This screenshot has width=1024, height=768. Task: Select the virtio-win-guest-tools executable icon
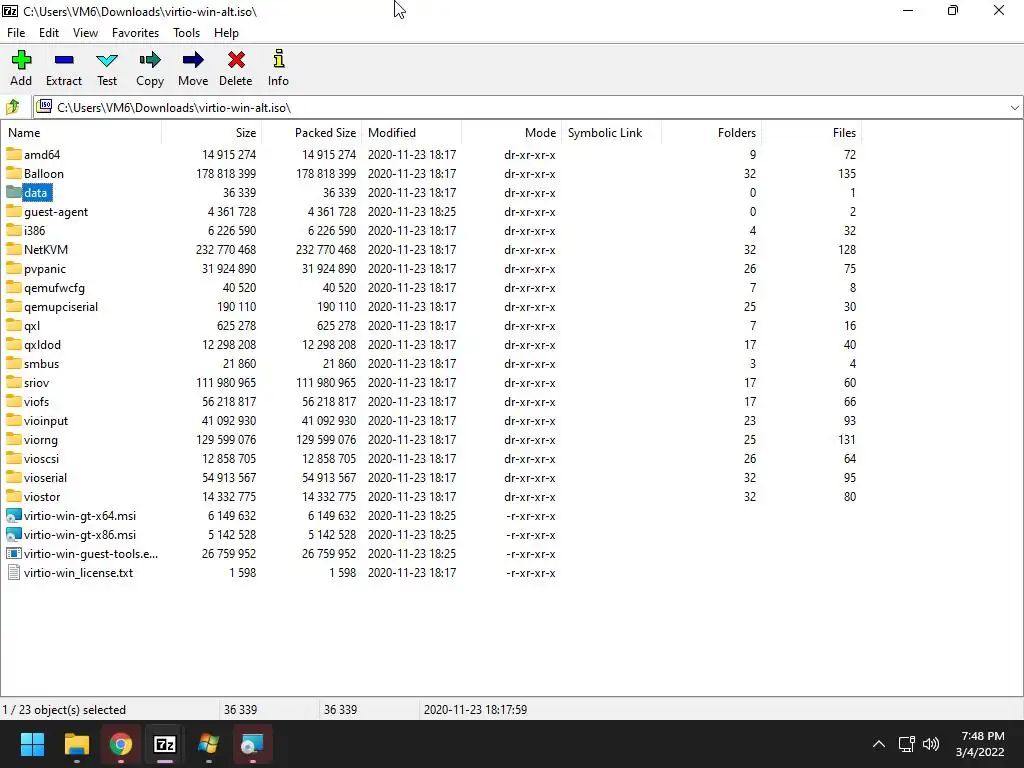tap(14, 553)
